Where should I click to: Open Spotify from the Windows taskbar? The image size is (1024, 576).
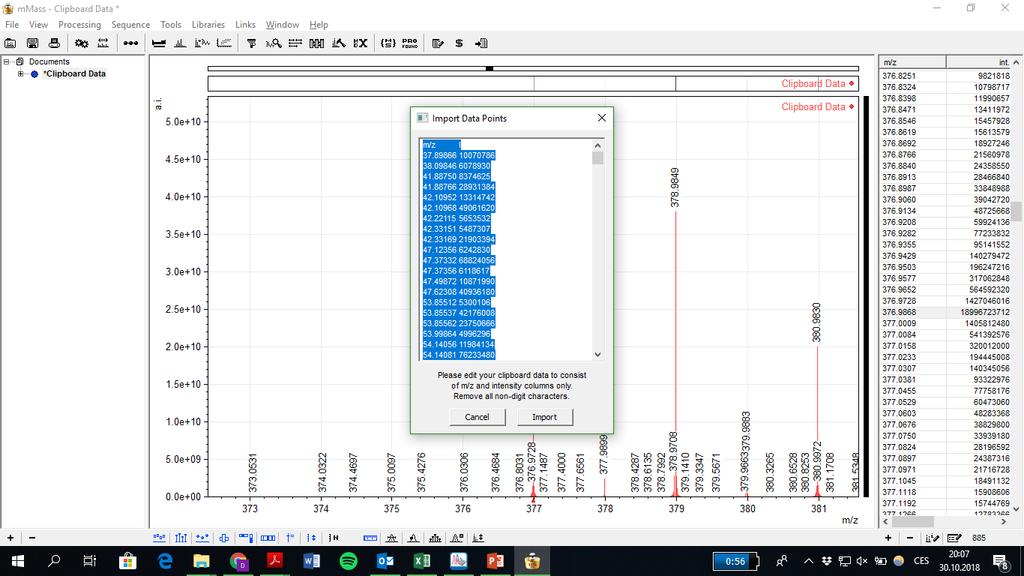coord(349,561)
